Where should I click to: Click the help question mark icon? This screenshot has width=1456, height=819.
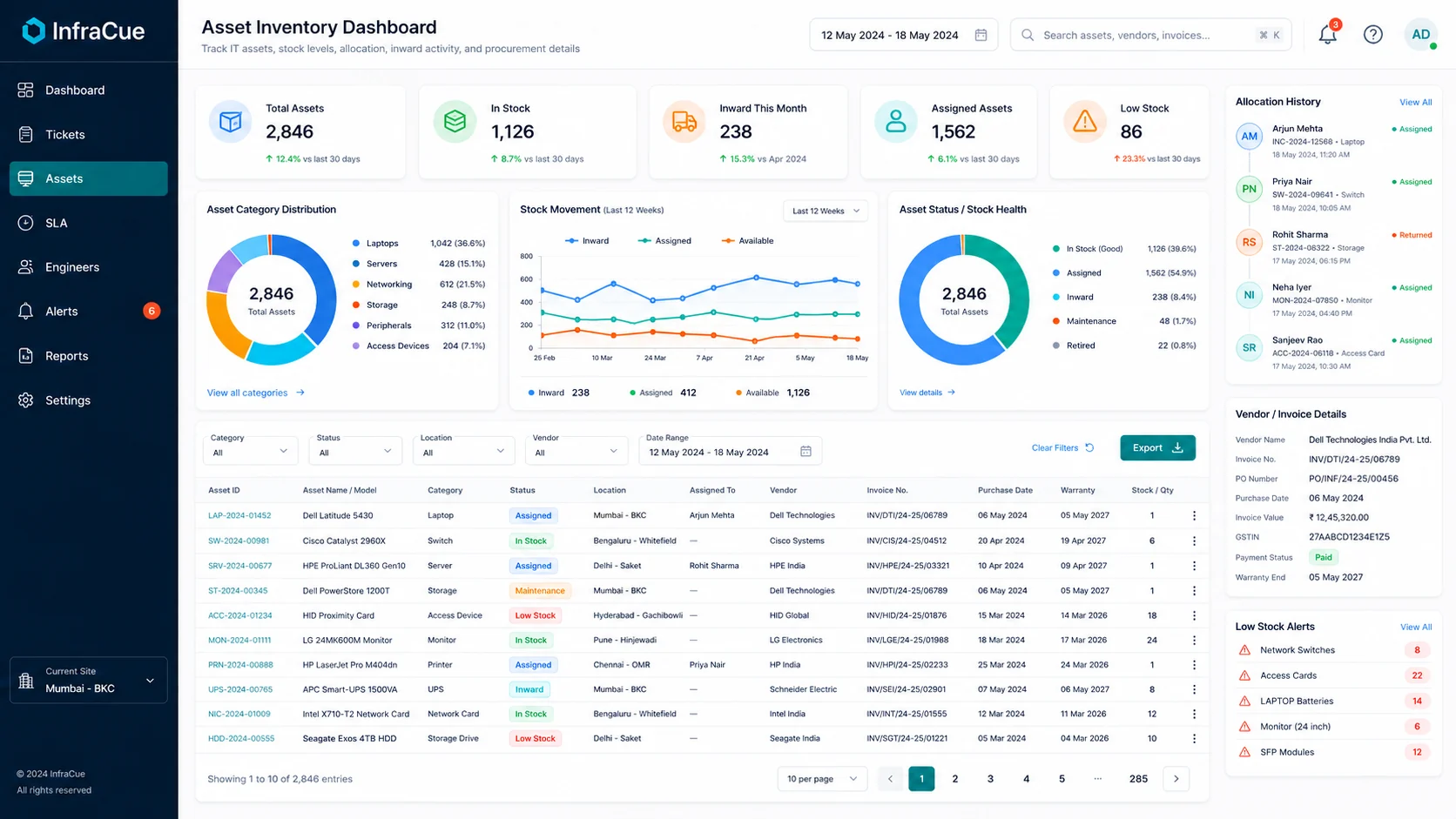[1373, 35]
